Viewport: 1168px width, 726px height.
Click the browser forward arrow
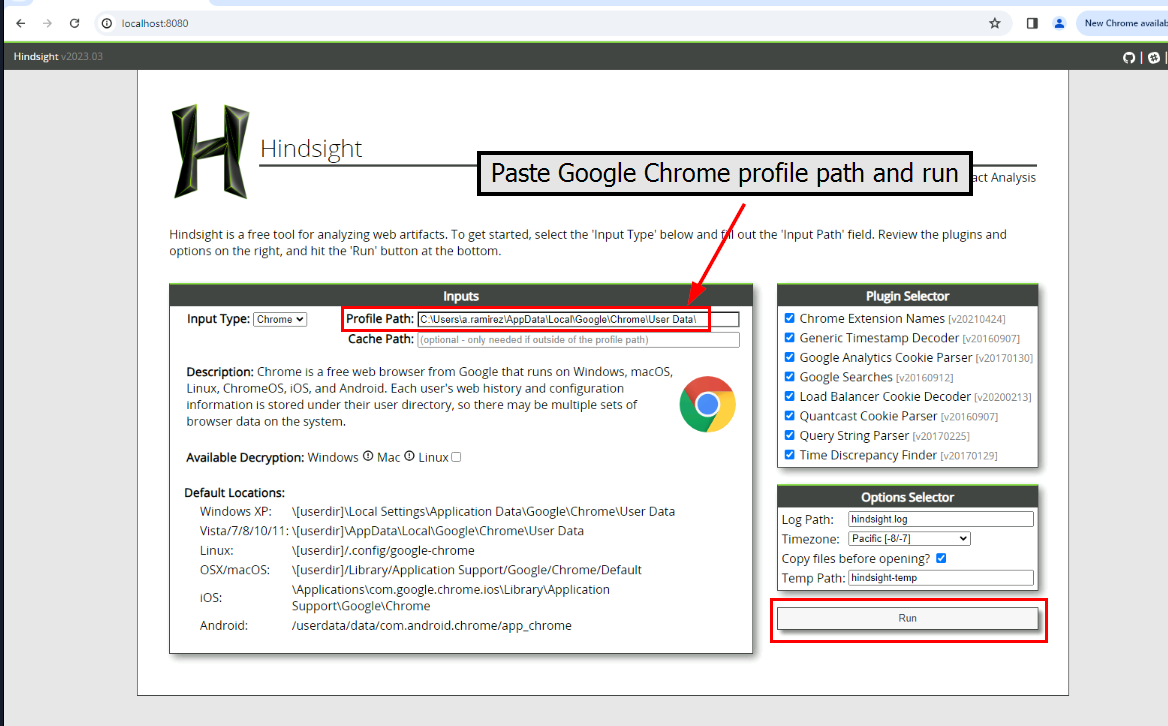pyautogui.click(x=48, y=23)
